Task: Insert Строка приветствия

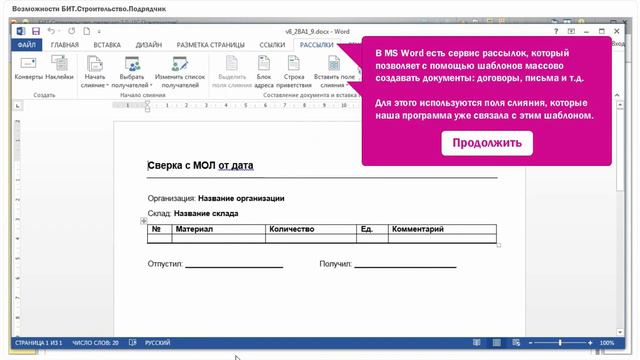Action: (x=294, y=72)
